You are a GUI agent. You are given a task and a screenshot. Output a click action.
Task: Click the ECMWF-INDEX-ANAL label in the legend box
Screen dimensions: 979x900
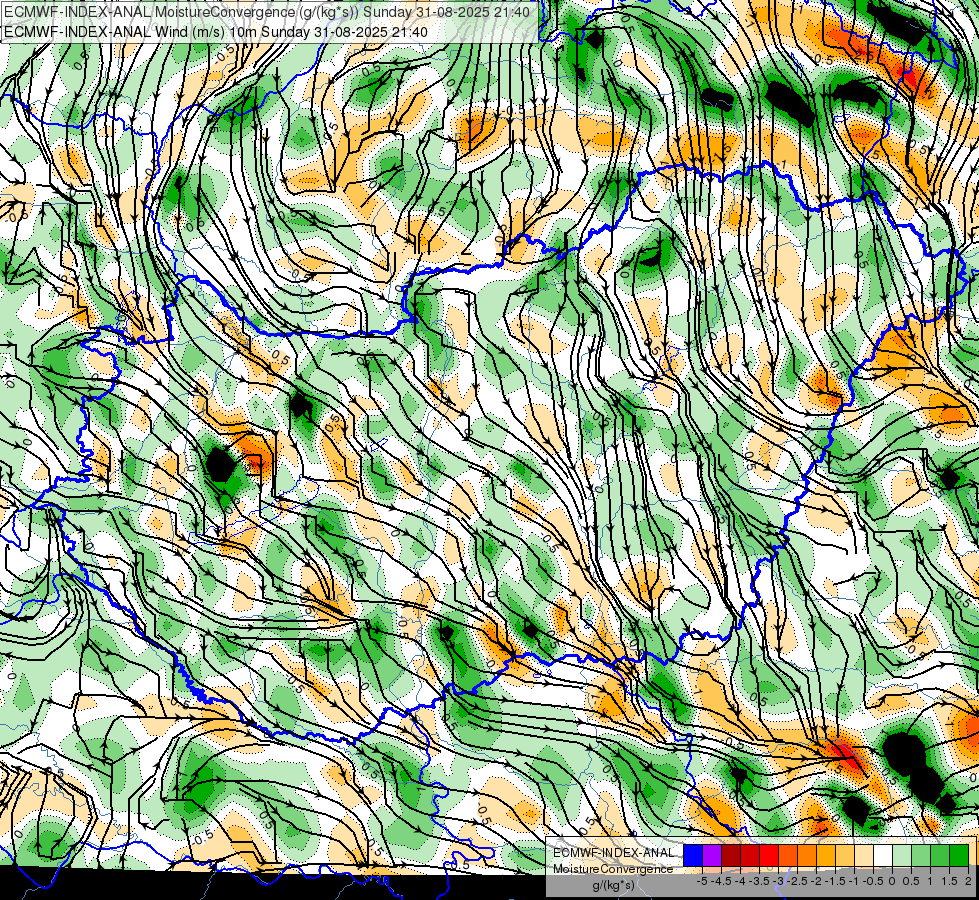coord(614,853)
